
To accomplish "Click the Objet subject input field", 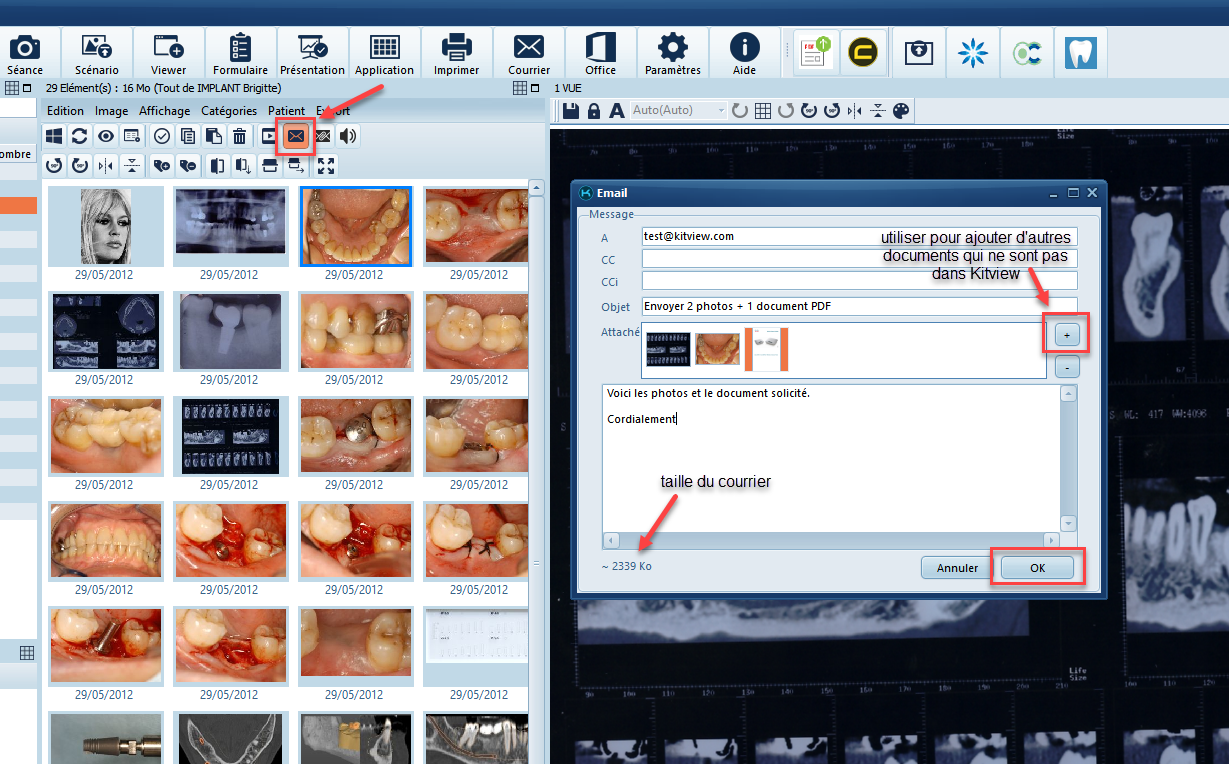I will pos(859,306).
